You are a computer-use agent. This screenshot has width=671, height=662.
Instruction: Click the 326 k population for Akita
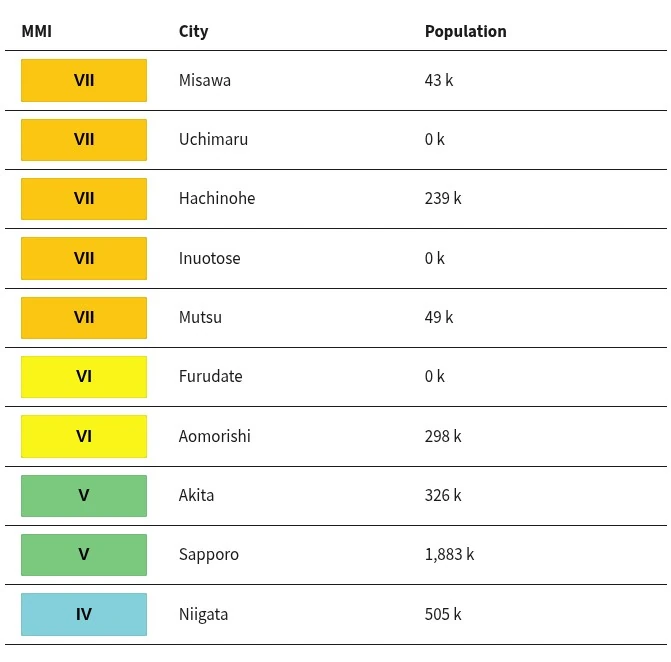pos(443,496)
